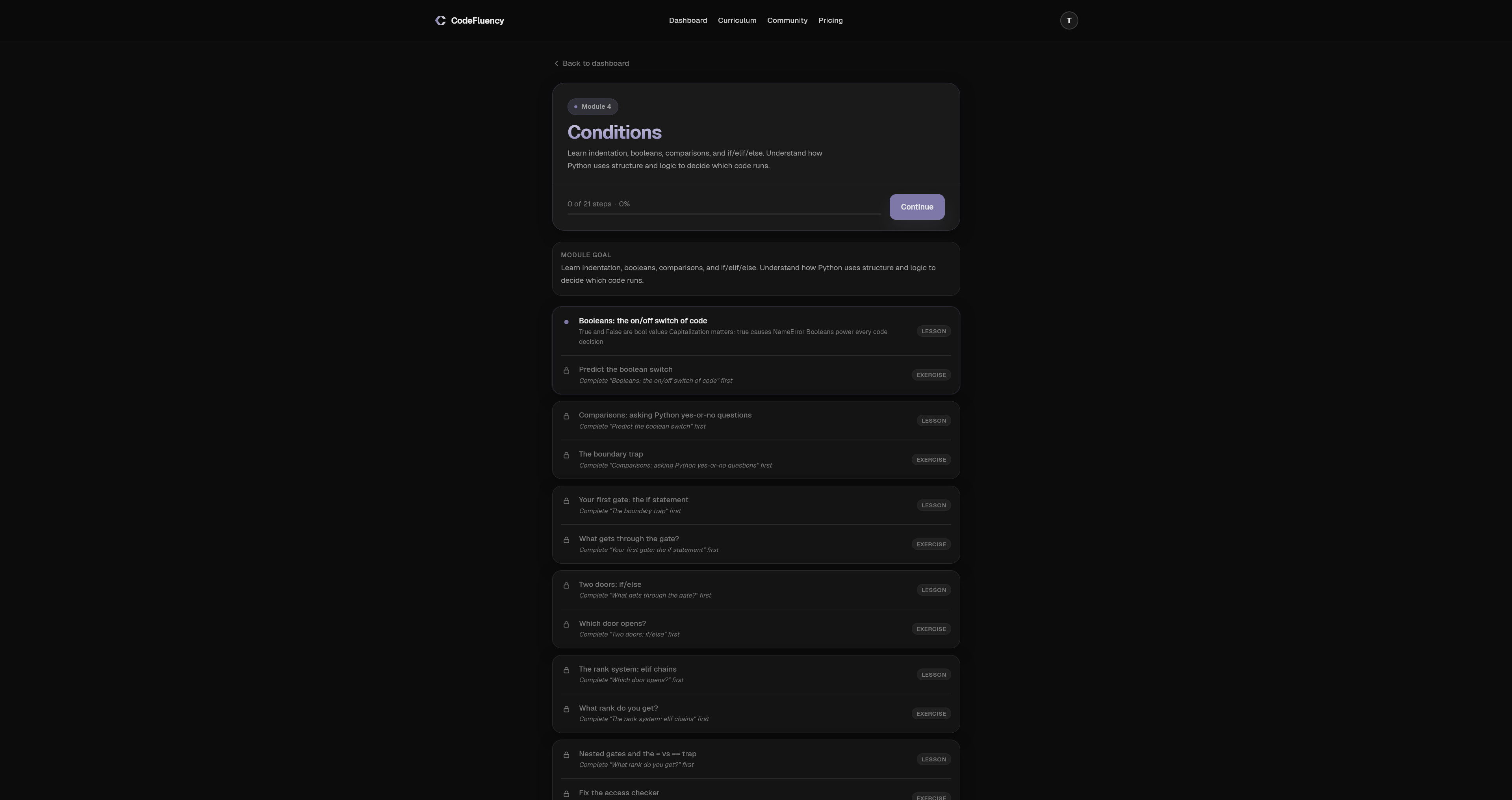
Task: Open the profile avatar labeled T
Action: (1069, 20)
